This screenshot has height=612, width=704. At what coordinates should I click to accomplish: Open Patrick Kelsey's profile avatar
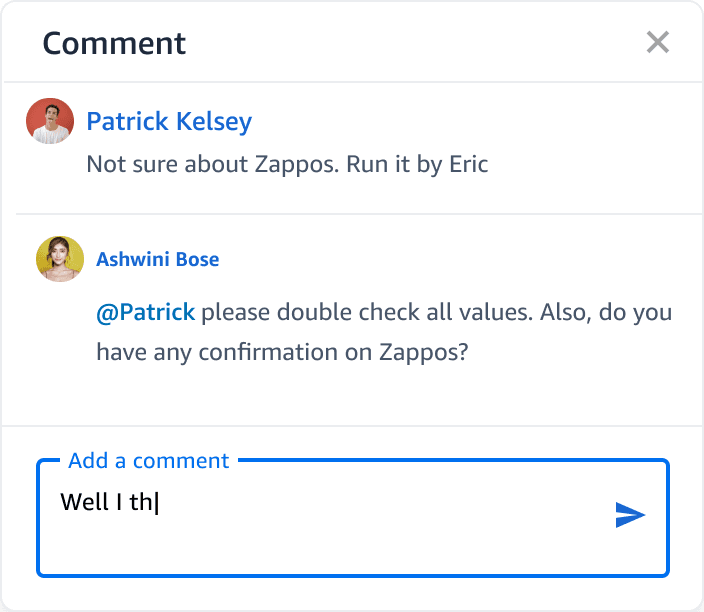pyautogui.click(x=50, y=121)
